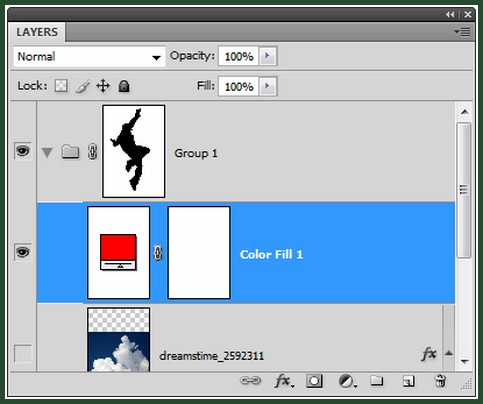Click the scrollbar up arrow
Image resolution: width=483 pixels, height=404 pixels.
pos(464,112)
